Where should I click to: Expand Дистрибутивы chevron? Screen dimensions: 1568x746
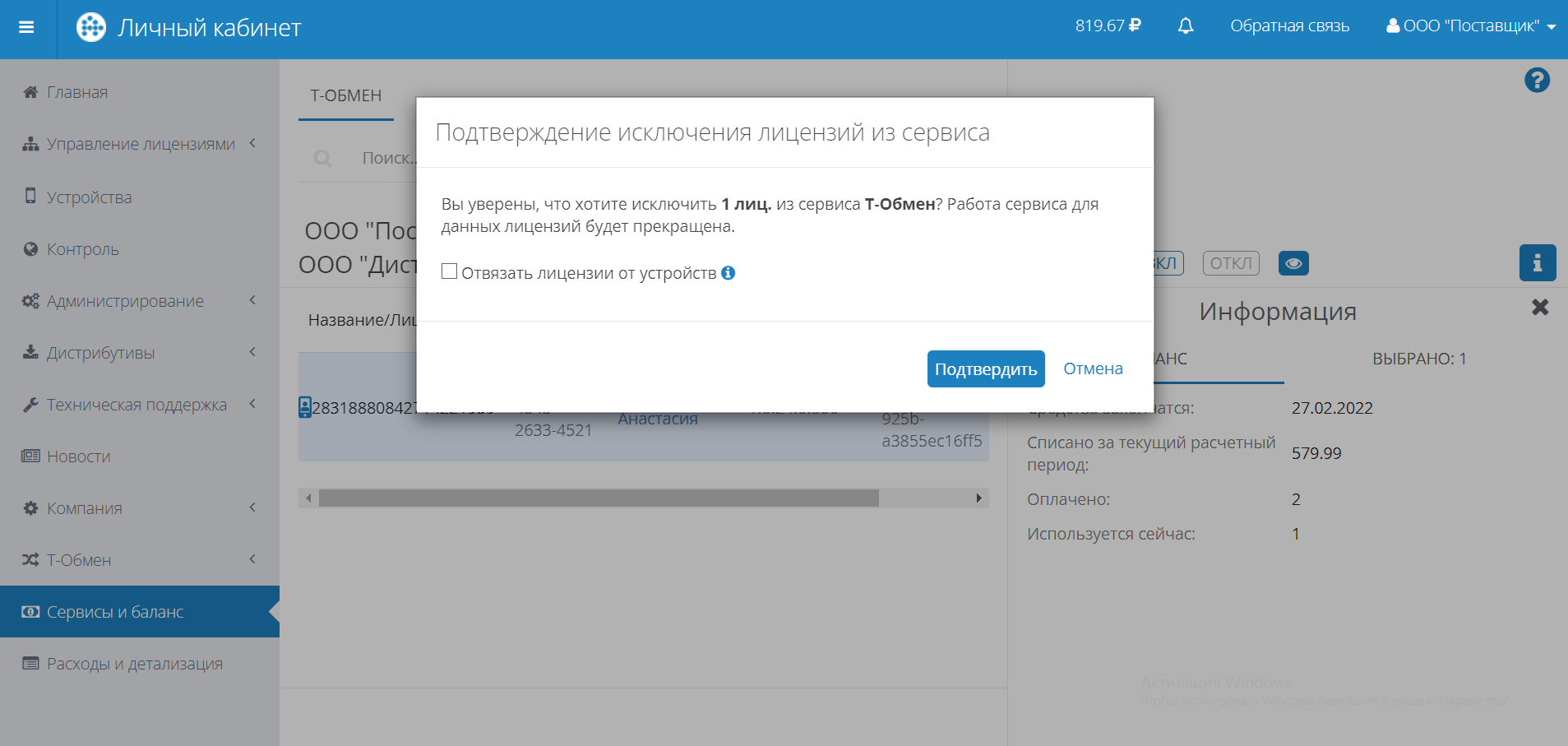253,352
